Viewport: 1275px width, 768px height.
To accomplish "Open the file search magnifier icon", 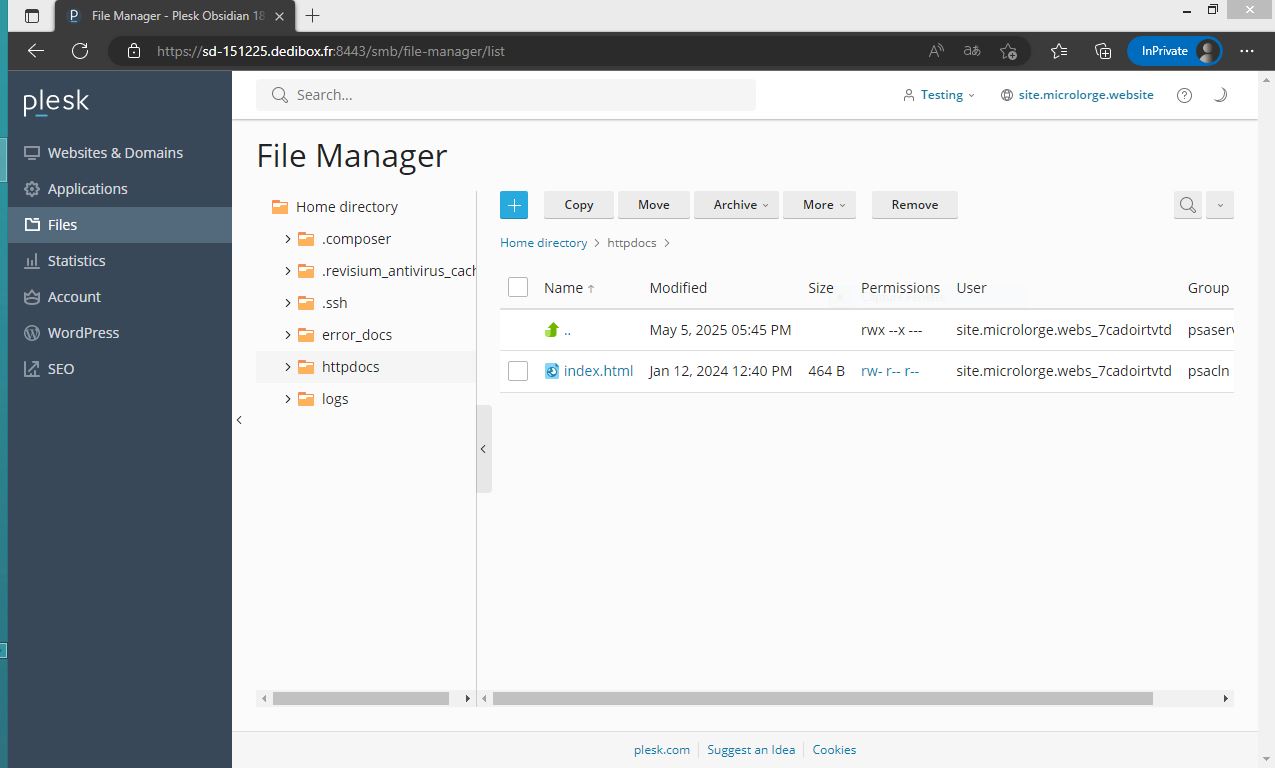I will pos(1187,204).
